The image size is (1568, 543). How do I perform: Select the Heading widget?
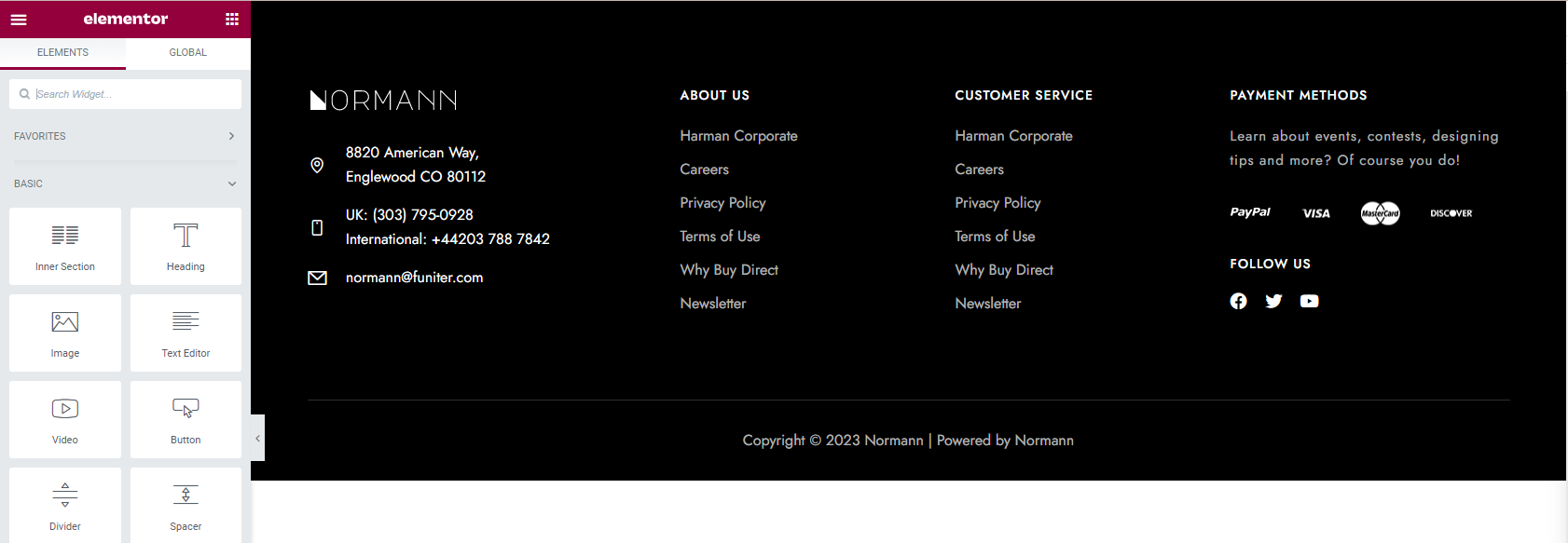click(x=186, y=246)
